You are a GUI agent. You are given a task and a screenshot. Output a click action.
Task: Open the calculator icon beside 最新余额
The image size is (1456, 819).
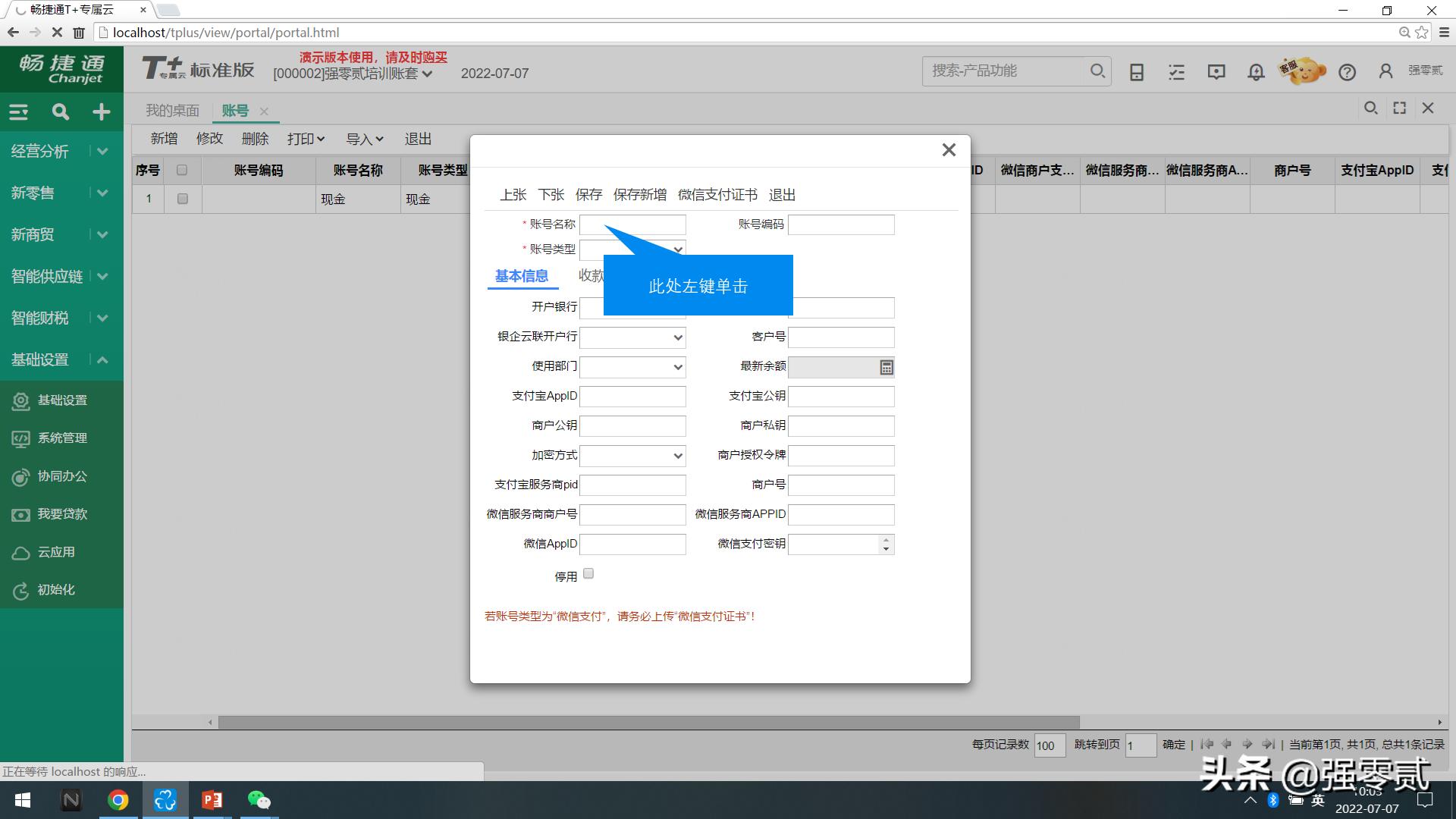pyautogui.click(x=886, y=367)
